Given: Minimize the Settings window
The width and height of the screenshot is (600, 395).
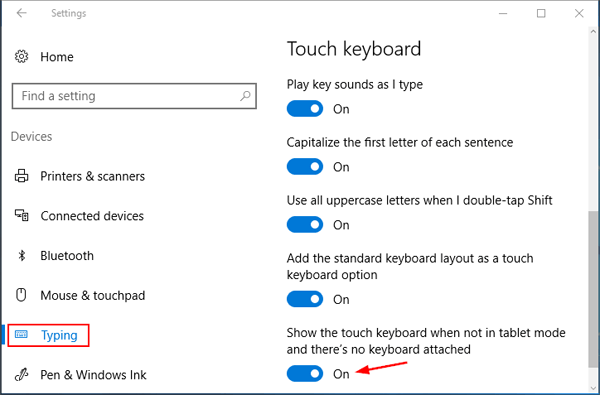Looking at the screenshot, I should click(503, 13).
